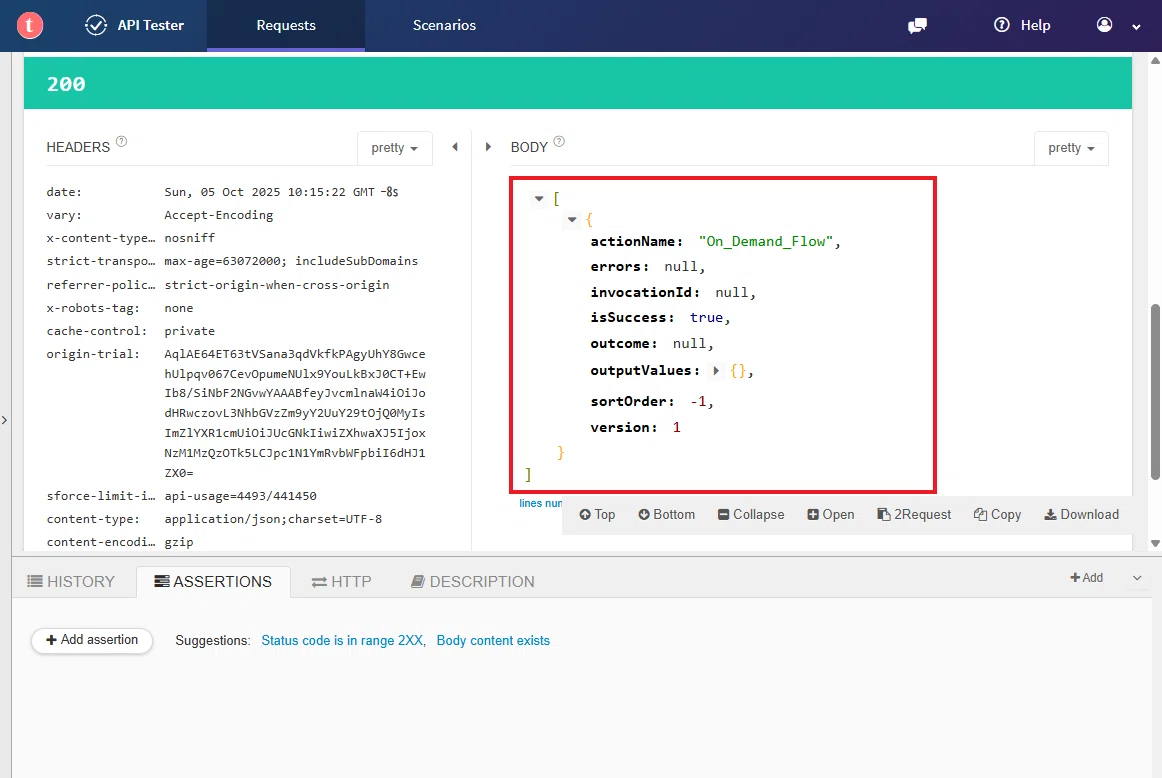Viewport: 1162px width, 778px height.
Task: Expand the outputValues object
Action: coord(716,370)
